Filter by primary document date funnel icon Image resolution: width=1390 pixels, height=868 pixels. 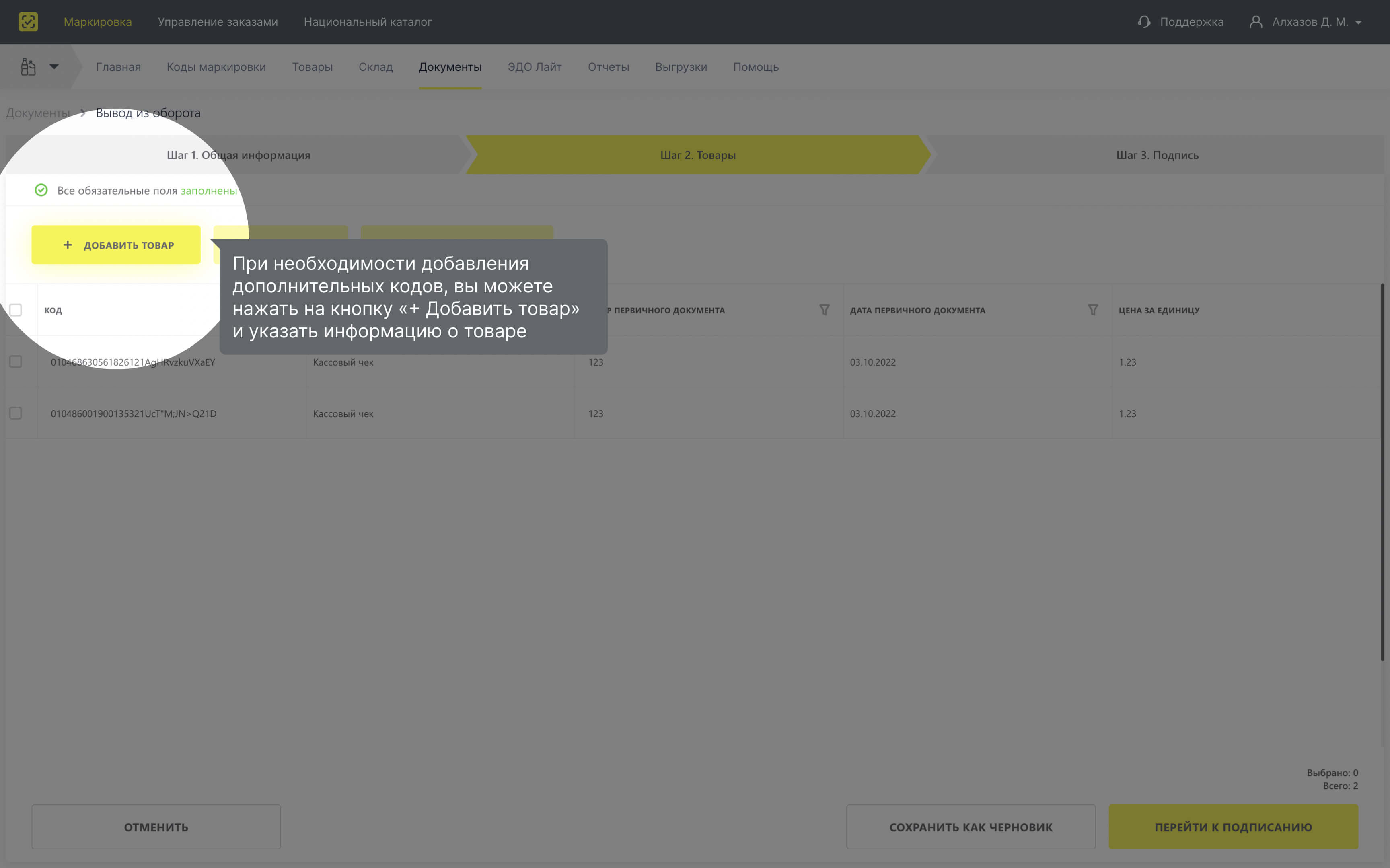coord(1093,310)
